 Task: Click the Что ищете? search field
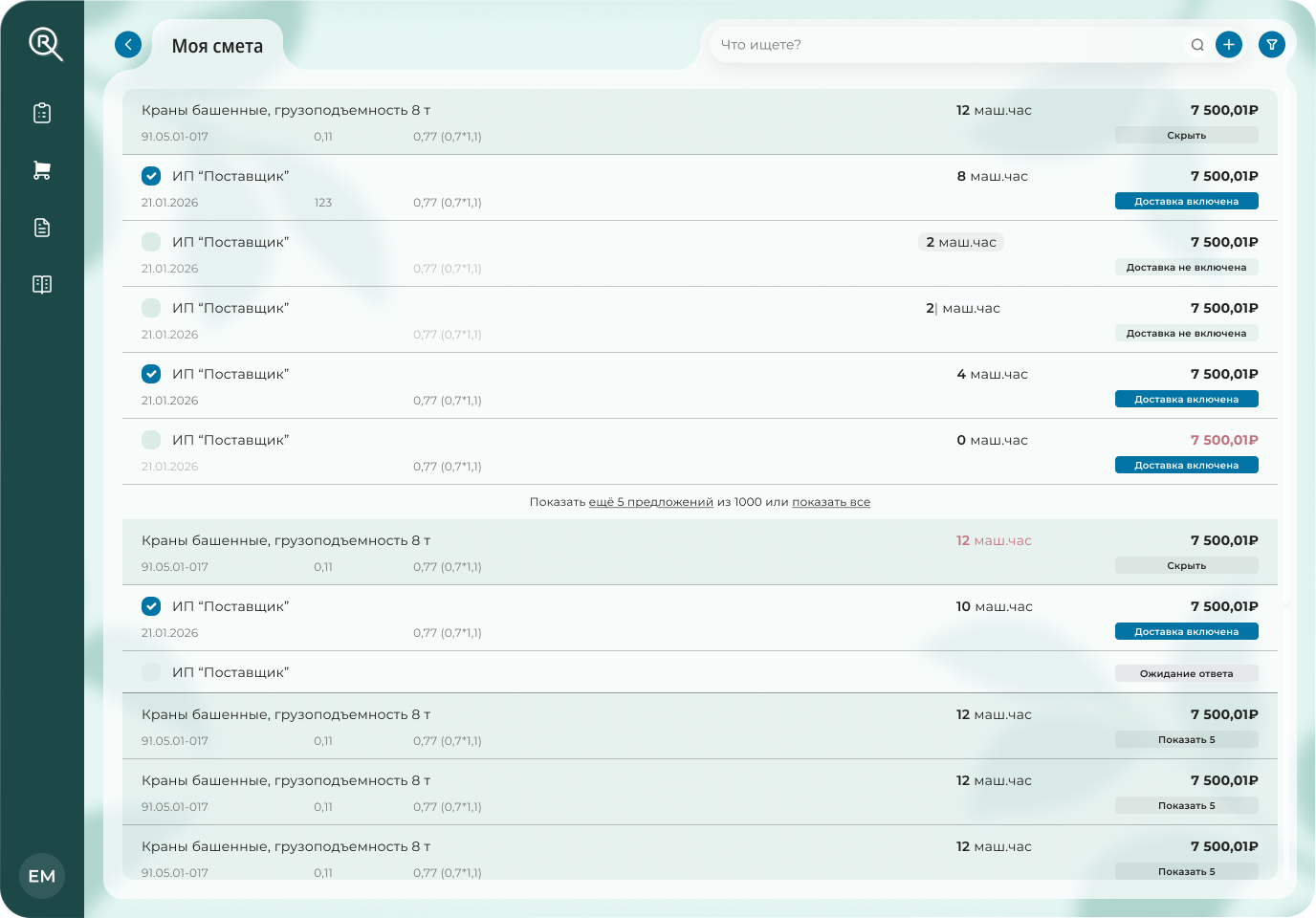(947, 45)
